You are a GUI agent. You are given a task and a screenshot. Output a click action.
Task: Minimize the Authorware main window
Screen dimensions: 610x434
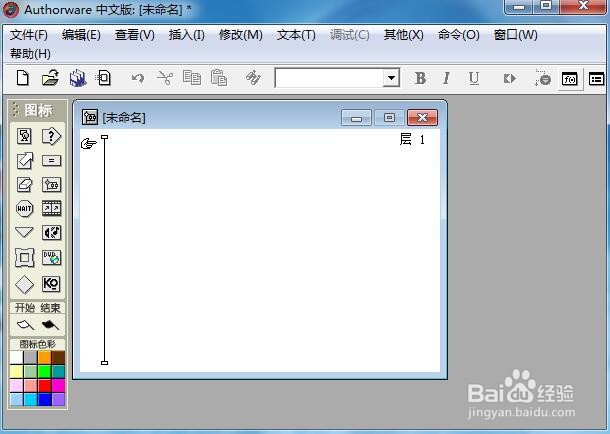pyautogui.click(x=519, y=7)
